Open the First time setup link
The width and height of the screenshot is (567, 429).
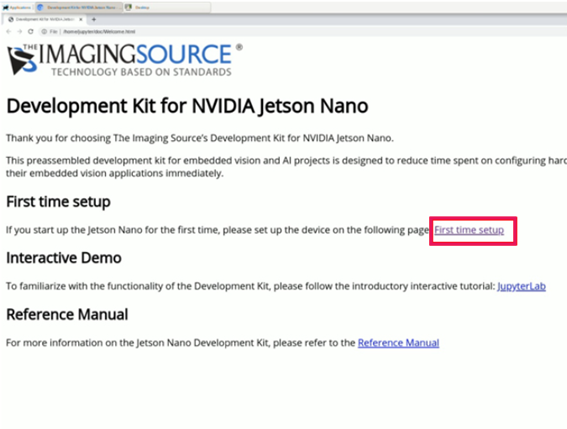pos(469,230)
